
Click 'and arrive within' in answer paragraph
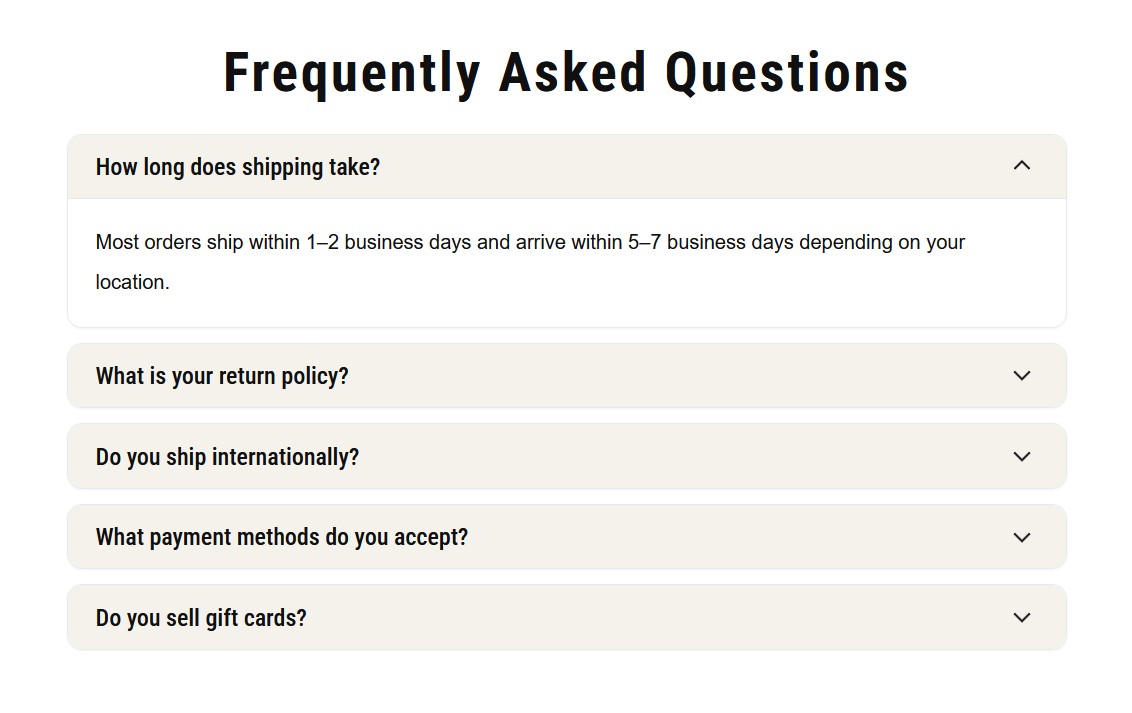[549, 242]
